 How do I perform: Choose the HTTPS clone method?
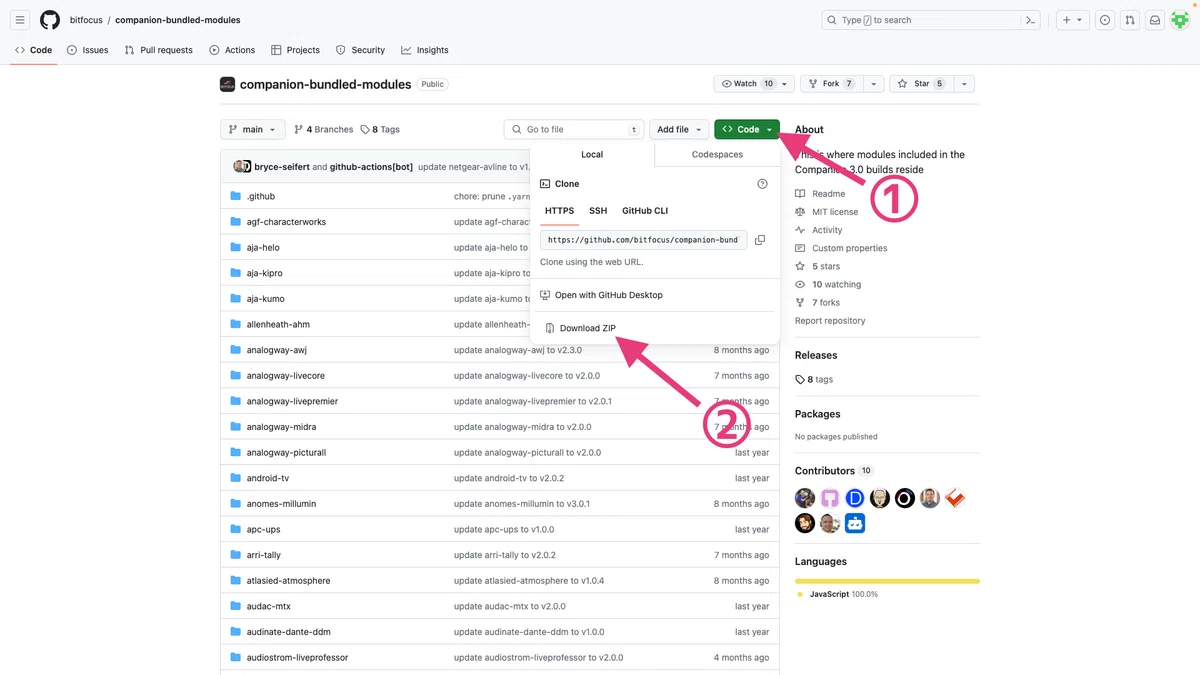click(x=559, y=211)
